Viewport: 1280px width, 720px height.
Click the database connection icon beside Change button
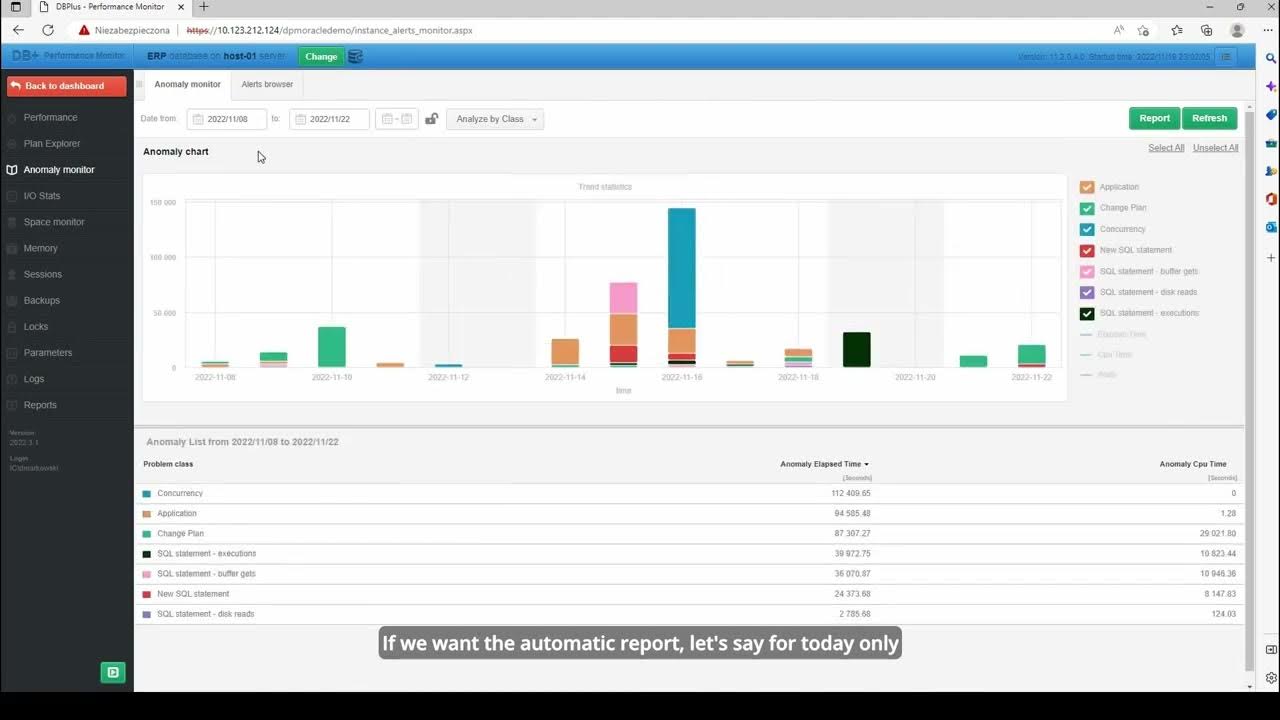coord(356,57)
